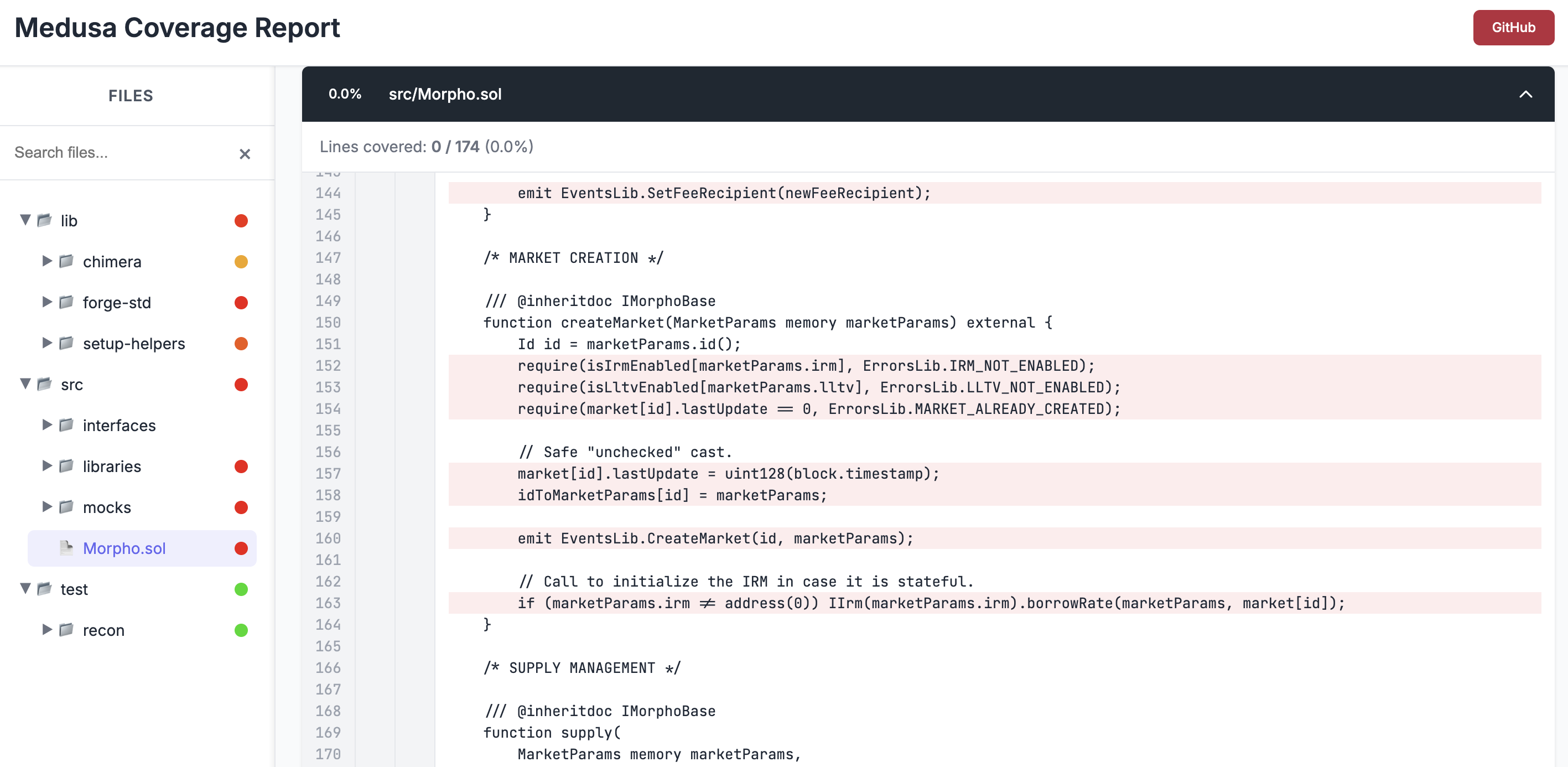The height and width of the screenshot is (767, 1568).
Task: Click line number 150
Action: click(328, 323)
